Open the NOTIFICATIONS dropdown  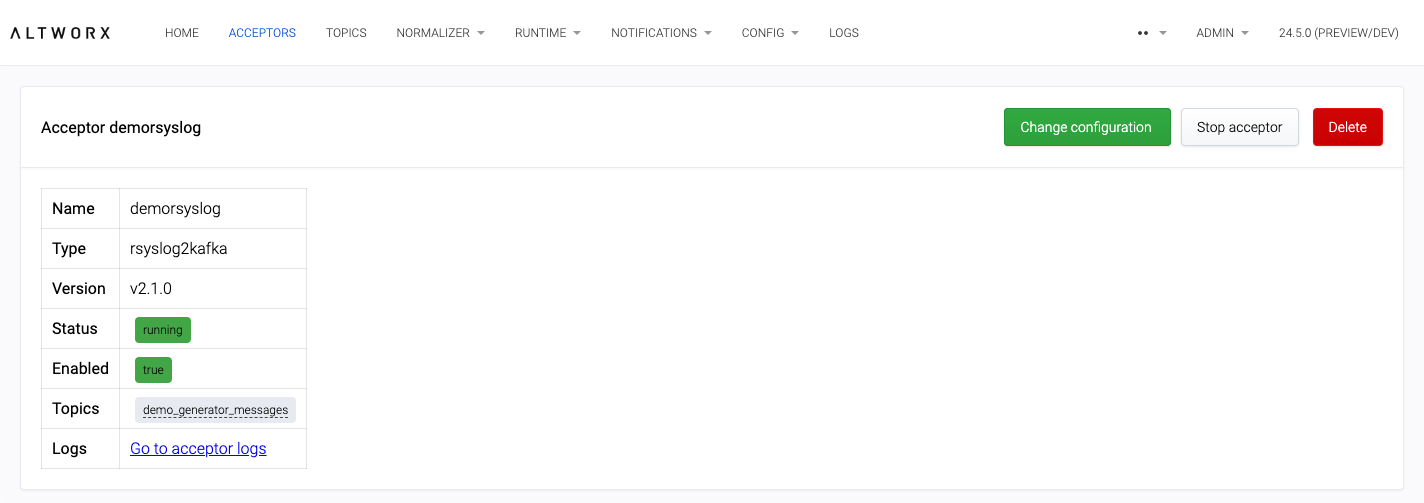(x=661, y=33)
